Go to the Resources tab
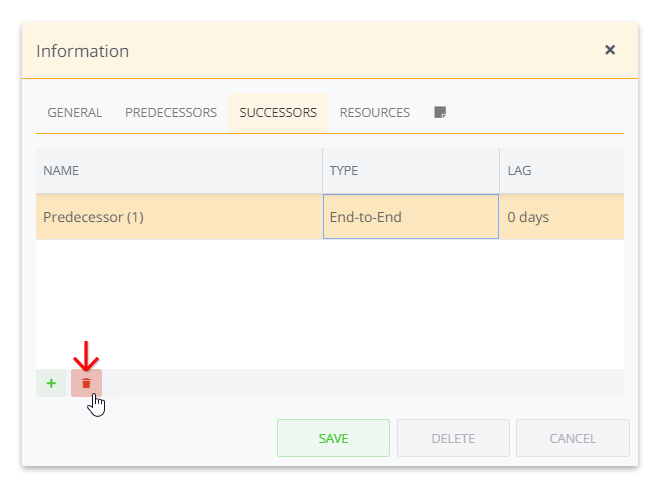 click(x=375, y=113)
